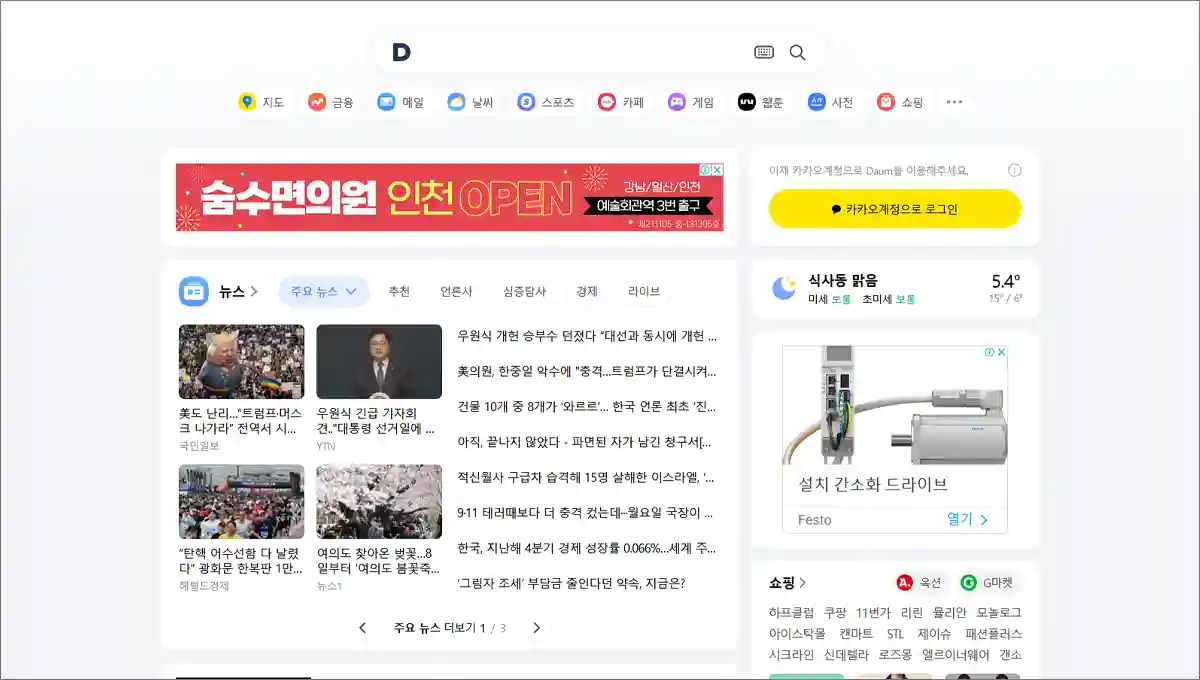The image size is (1200, 680).
Task: Open the 주요 뉴스 dropdown
Action: pos(323,291)
